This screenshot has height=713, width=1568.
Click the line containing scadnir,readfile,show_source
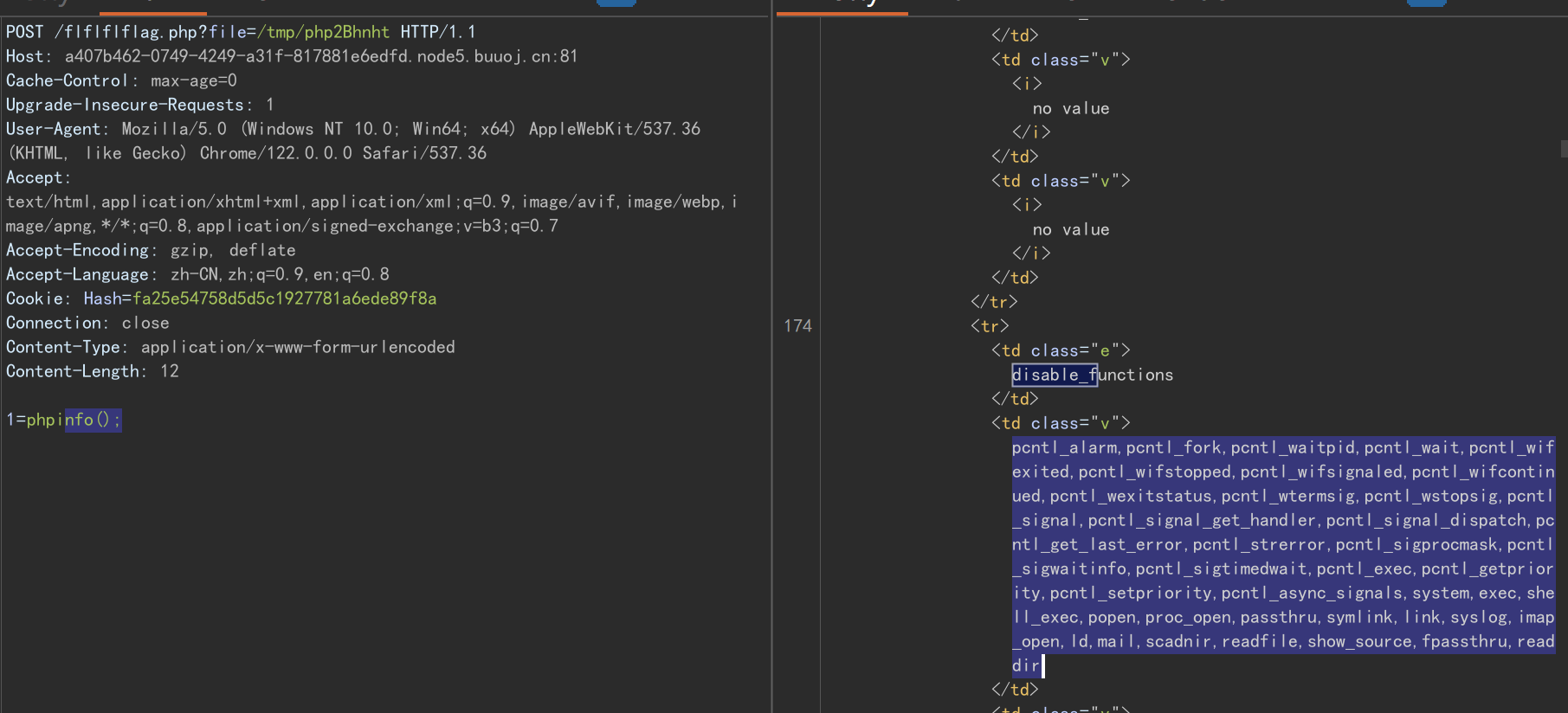tap(1283, 641)
